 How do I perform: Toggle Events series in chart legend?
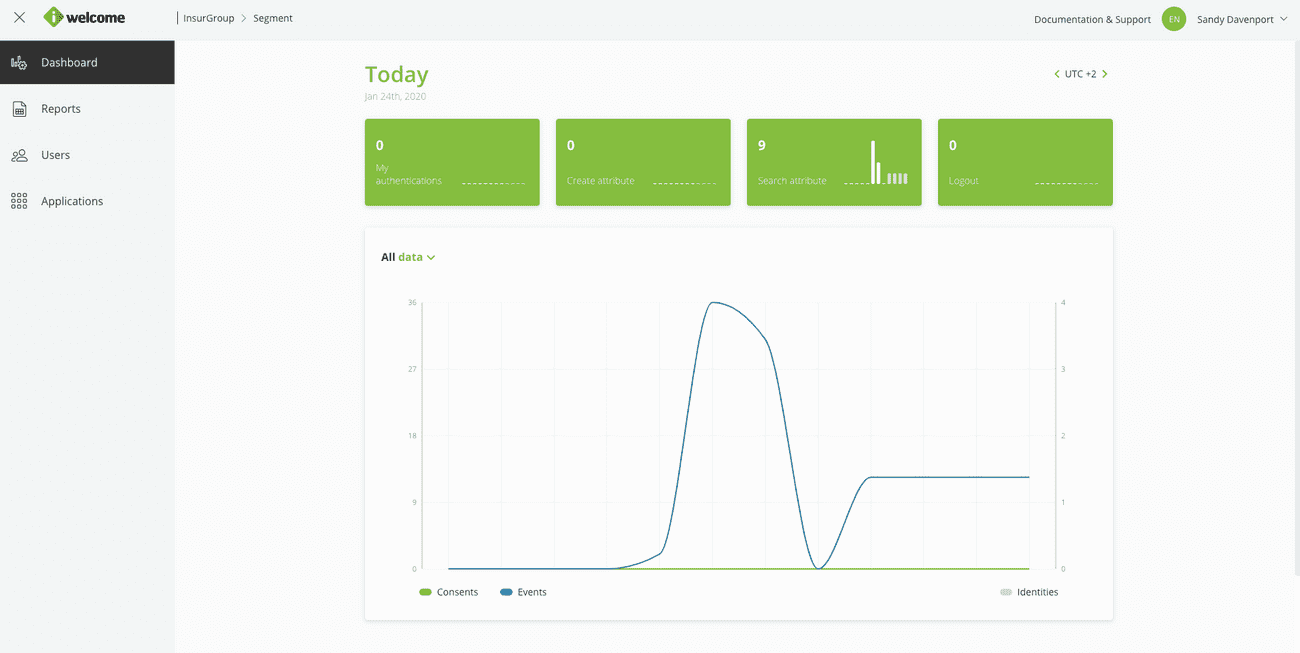pyautogui.click(x=523, y=592)
